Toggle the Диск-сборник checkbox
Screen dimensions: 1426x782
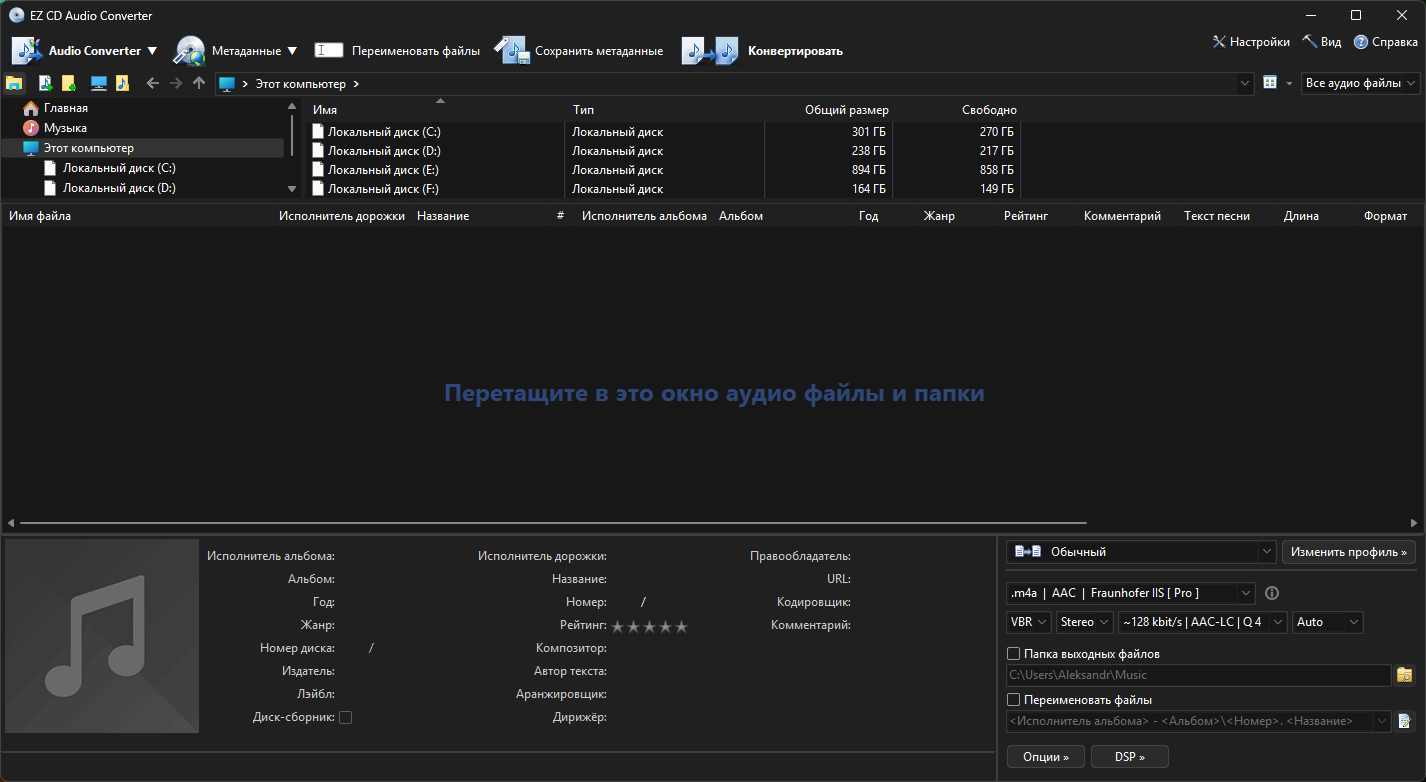(345, 717)
